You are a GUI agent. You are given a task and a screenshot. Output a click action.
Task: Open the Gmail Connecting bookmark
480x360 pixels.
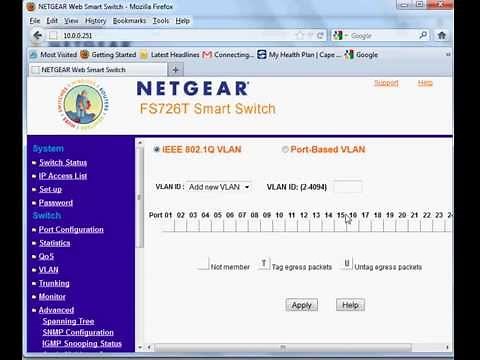(x=228, y=55)
